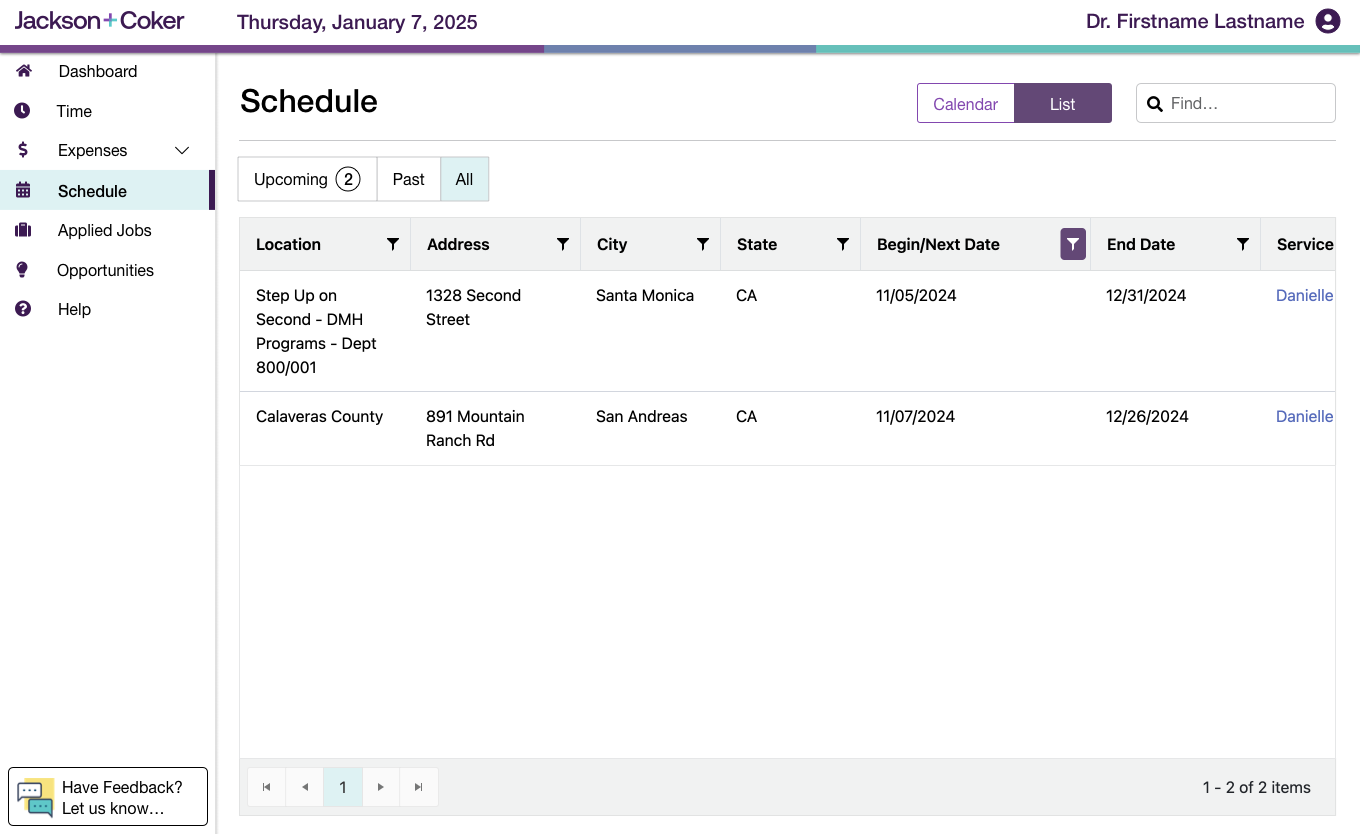The width and height of the screenshot is (1360, 840).
Task: Open the Address column filter icon
Action: (563, 244)
